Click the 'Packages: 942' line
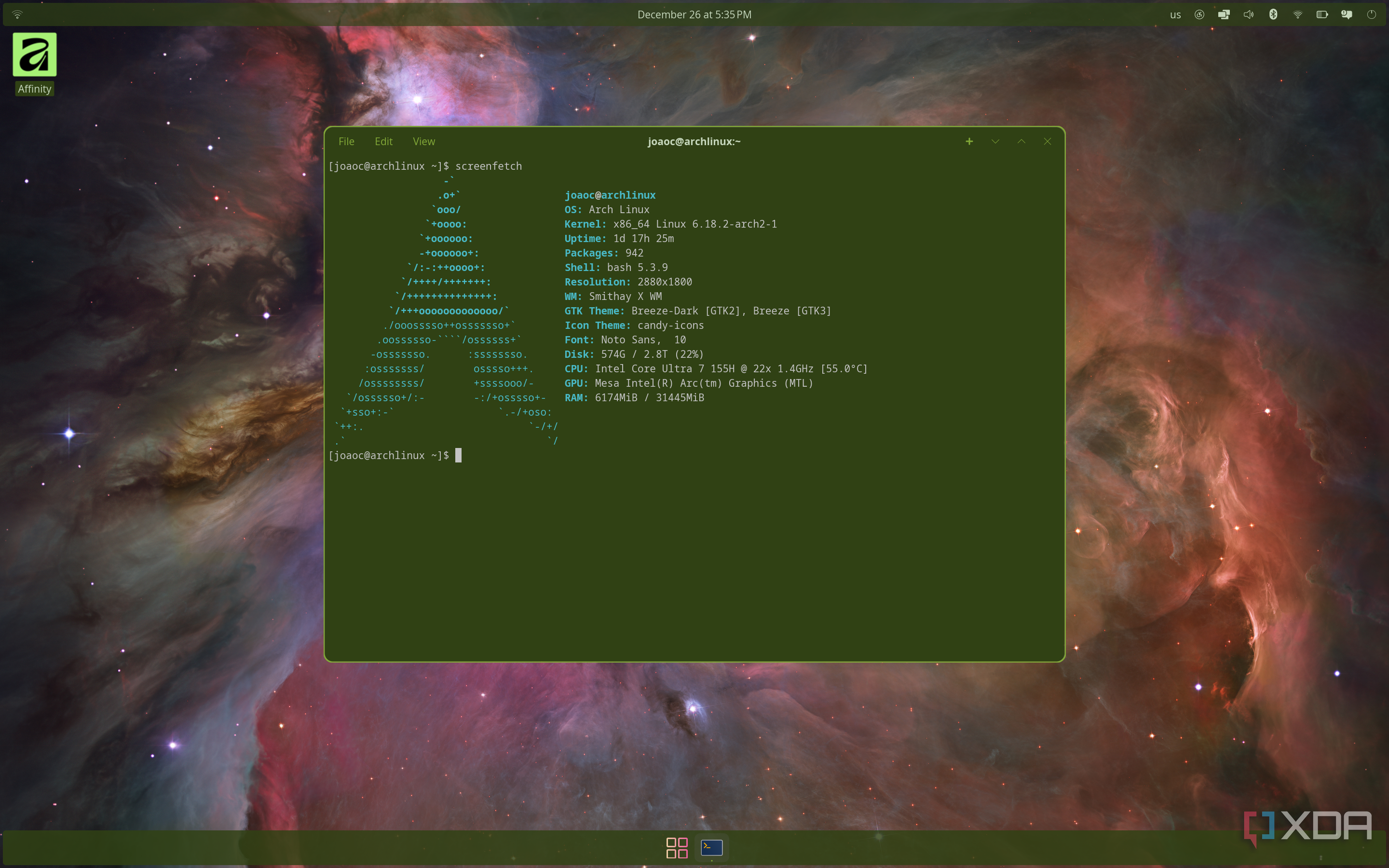Screen dimensions: 1389x868 click(x=604, y=253)
